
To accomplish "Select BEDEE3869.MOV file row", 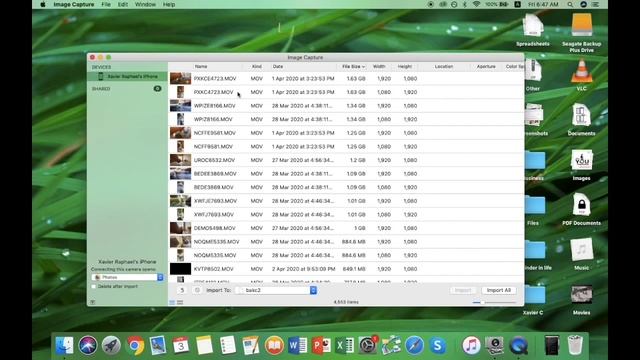I will [x=346, y=174].
